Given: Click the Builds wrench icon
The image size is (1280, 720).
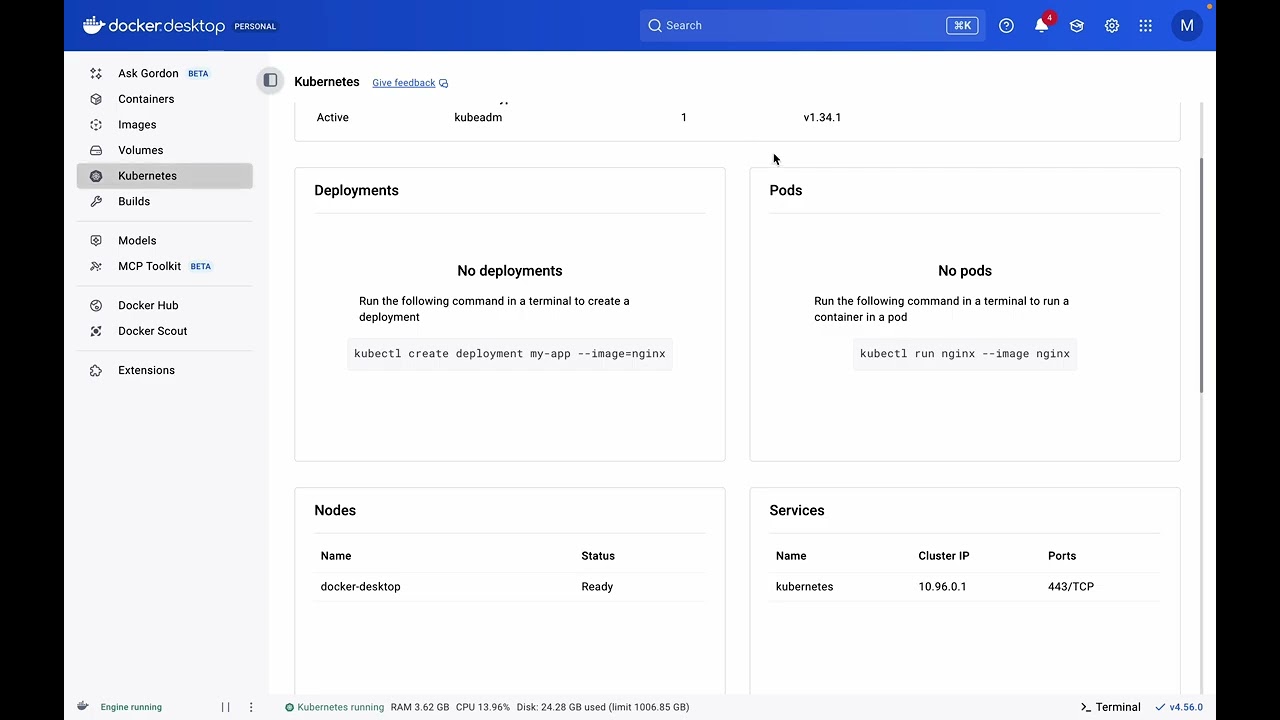Looking at the screenshot, I should point(96,201).
